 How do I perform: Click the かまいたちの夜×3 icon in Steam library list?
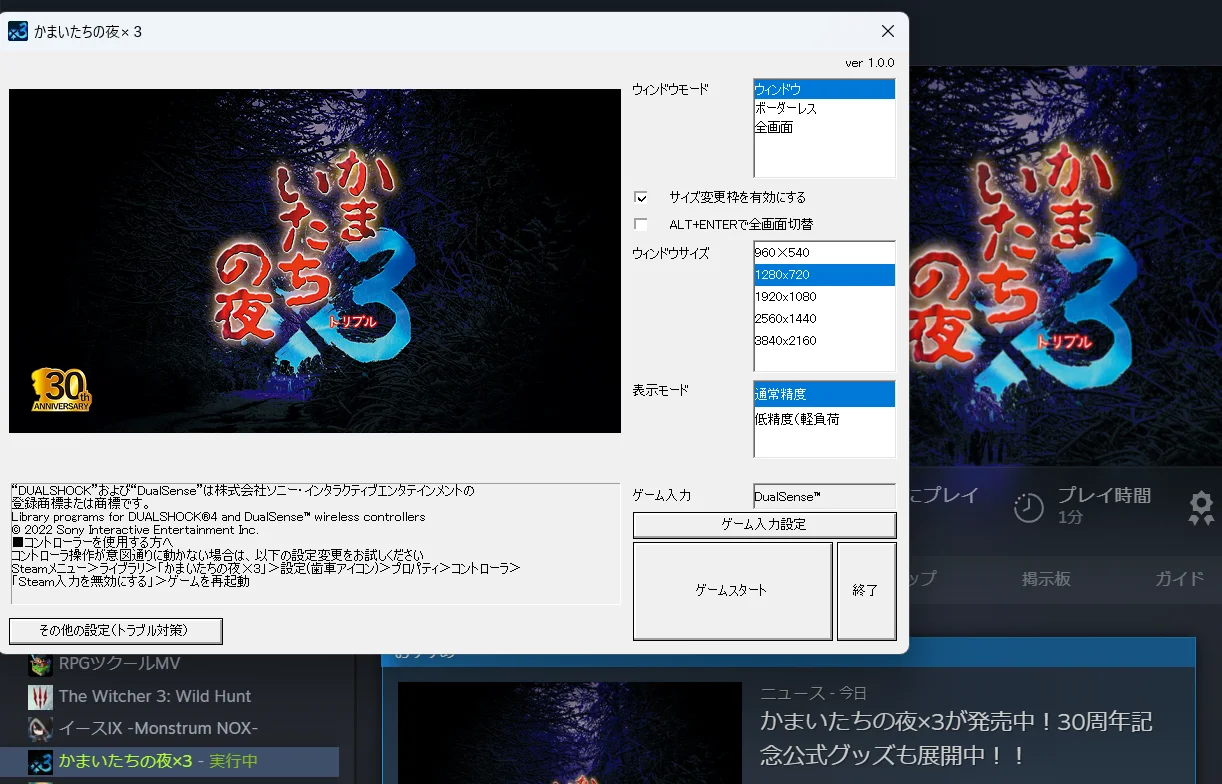click(40, 762)
